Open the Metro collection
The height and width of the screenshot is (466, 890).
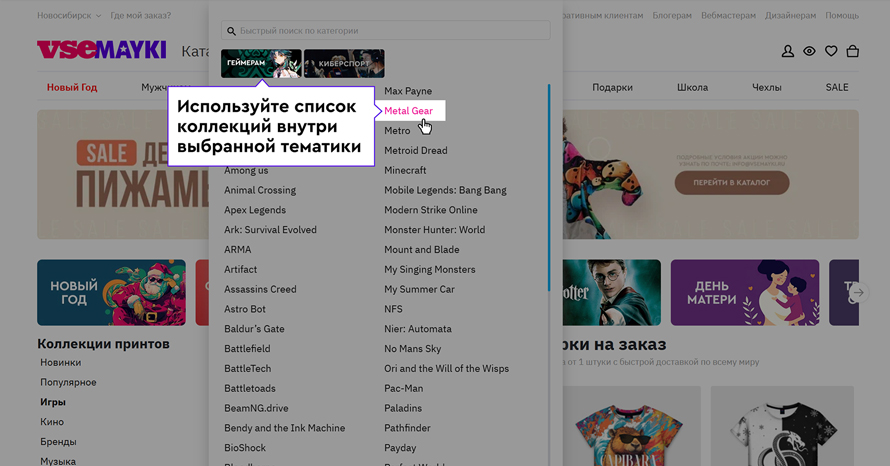pyautogui.click(x=397, y=131)
